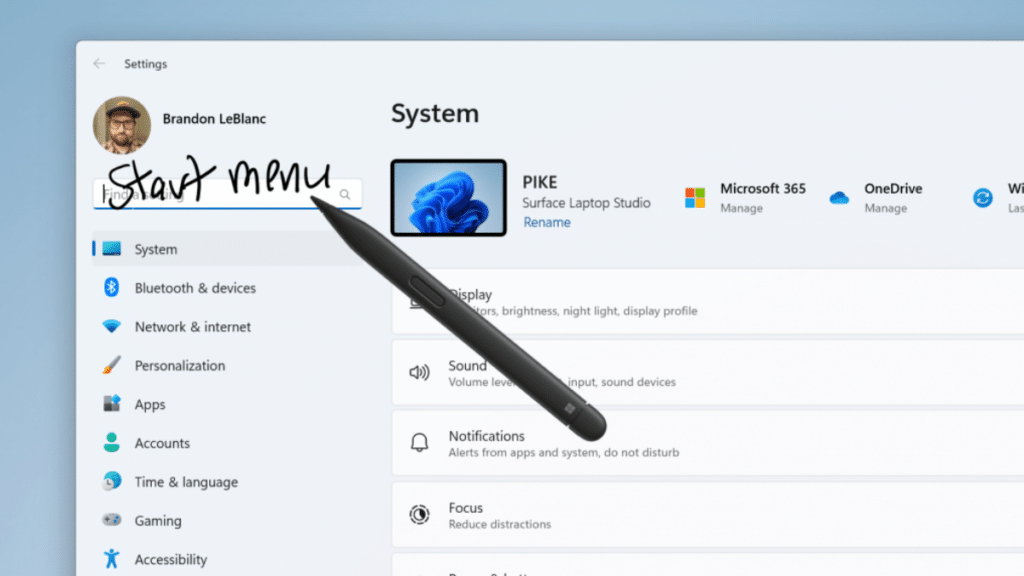Click the Time & language globe icon
Screen dimensions: 1024x576
pos(112,482)
